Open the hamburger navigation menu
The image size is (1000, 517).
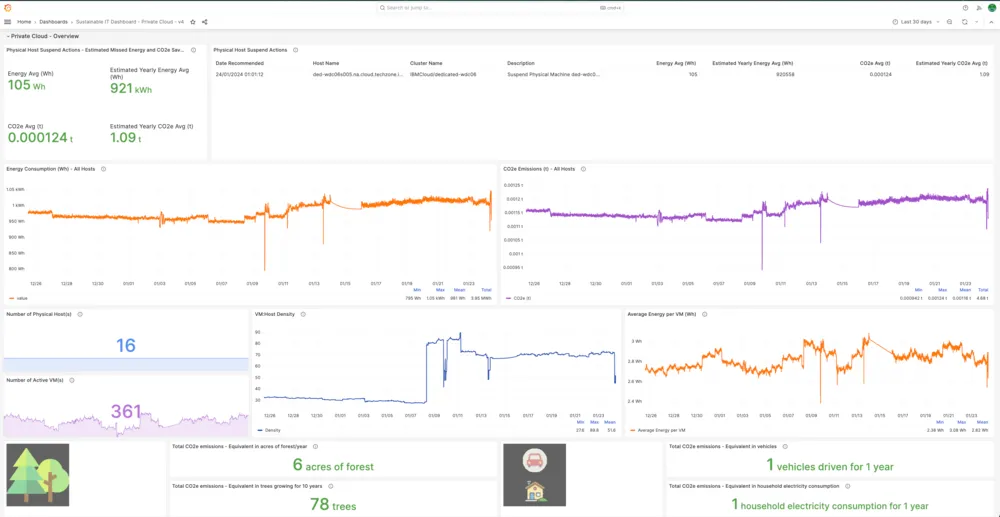(7, 21)
